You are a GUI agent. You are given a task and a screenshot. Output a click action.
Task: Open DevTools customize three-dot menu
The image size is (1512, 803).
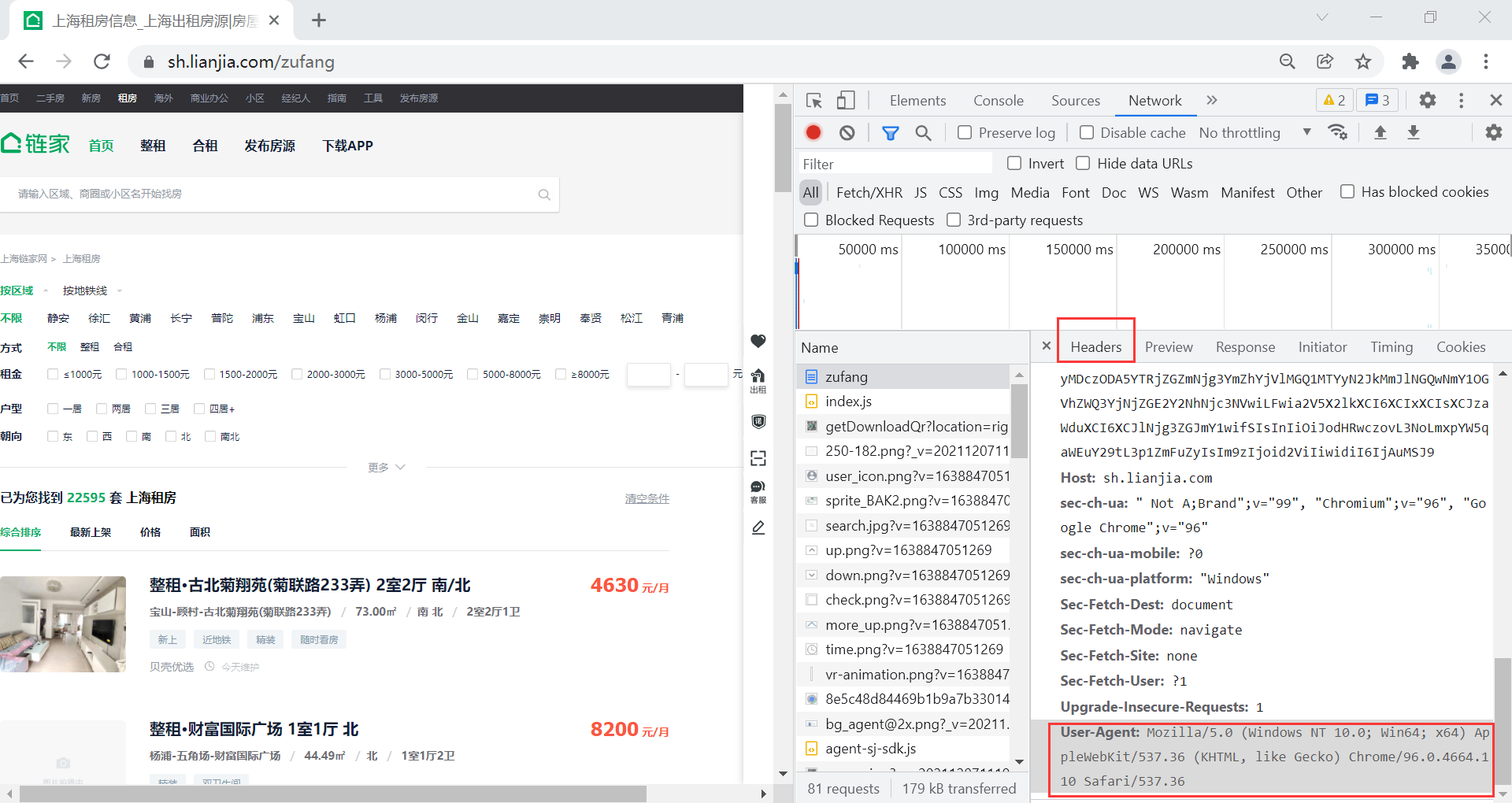pos(1462,100)
